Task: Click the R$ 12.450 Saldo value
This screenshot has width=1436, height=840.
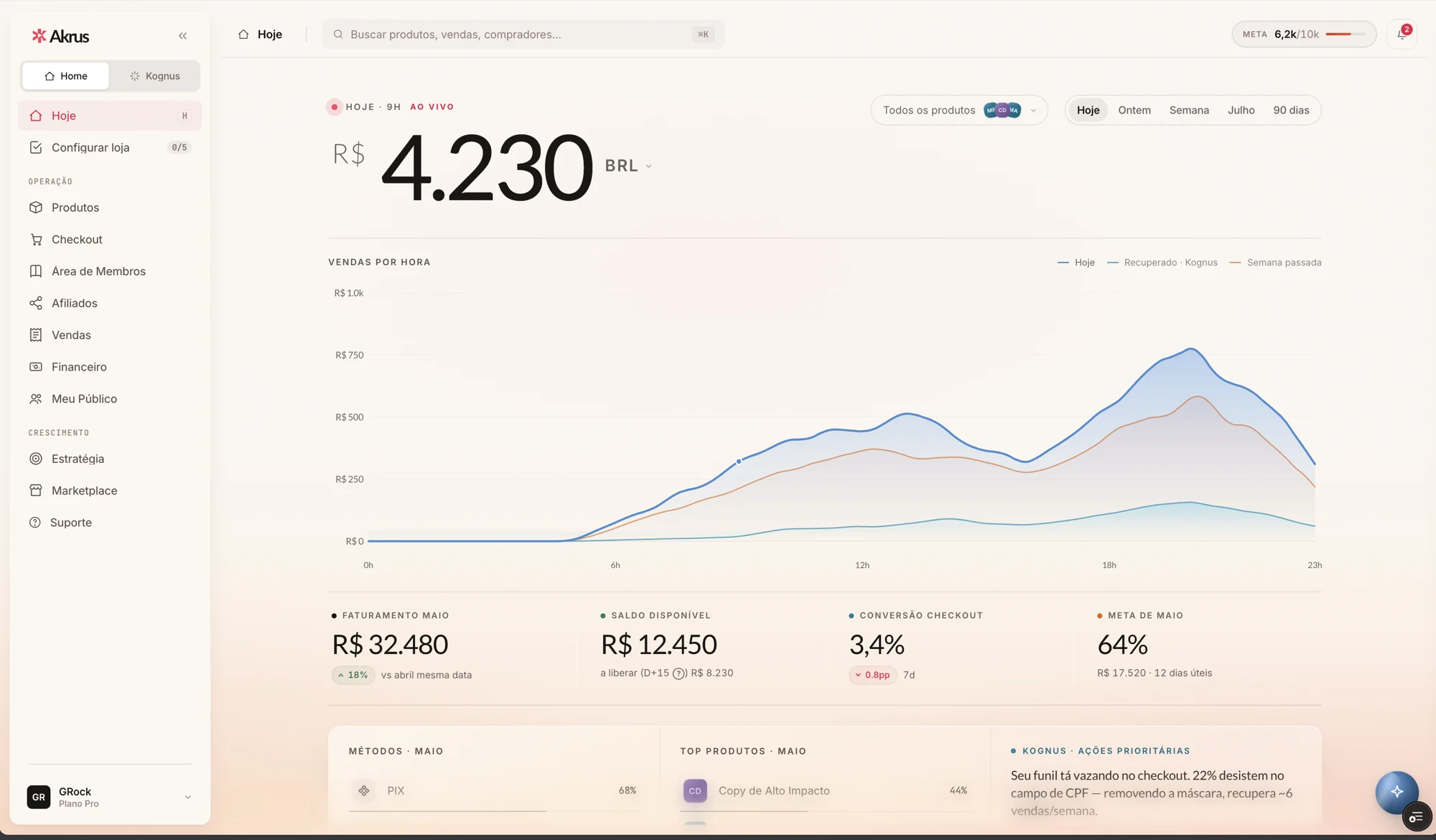Action: (x=658, y=645)
